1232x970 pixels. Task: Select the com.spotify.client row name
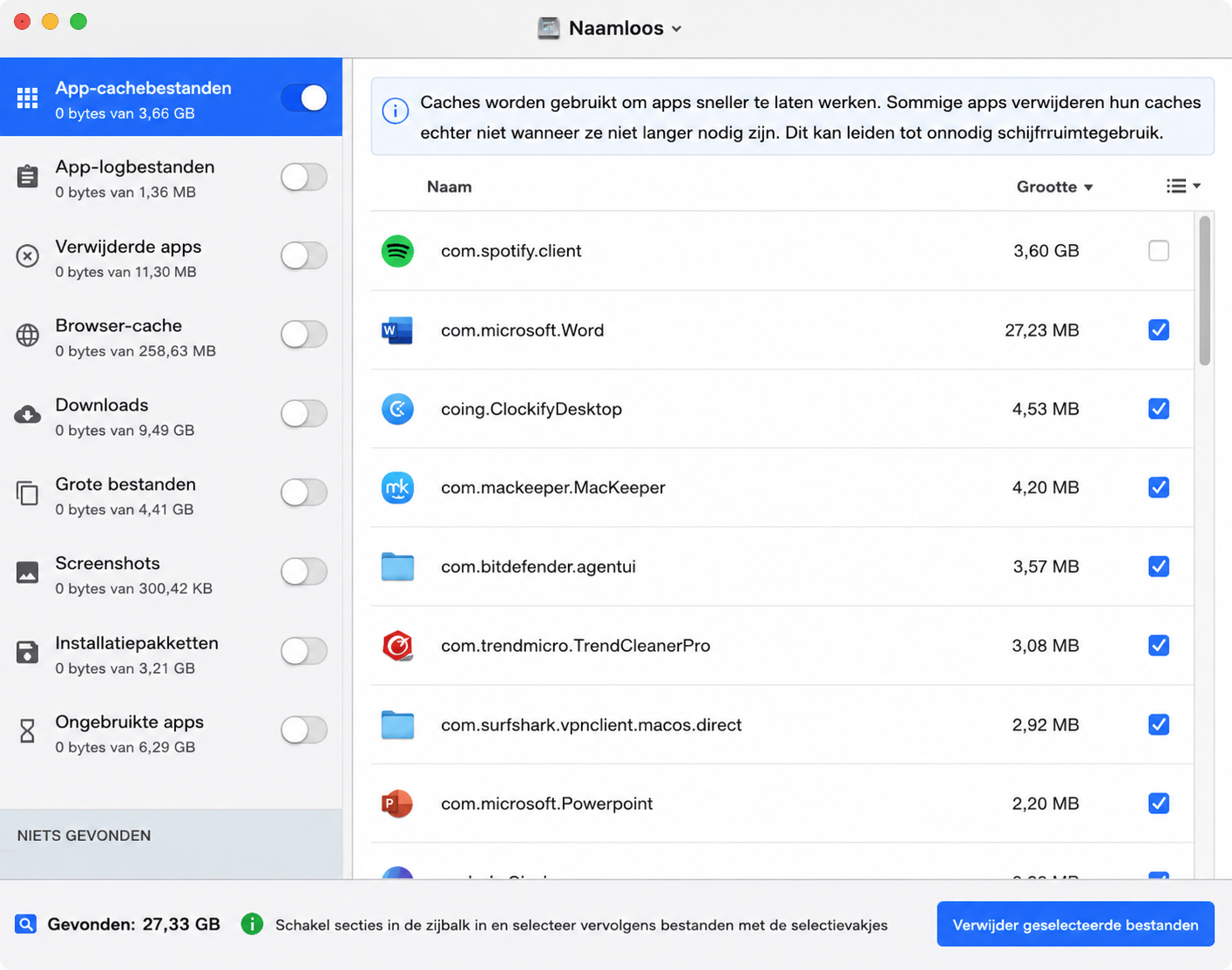click(x=511, y=251)
